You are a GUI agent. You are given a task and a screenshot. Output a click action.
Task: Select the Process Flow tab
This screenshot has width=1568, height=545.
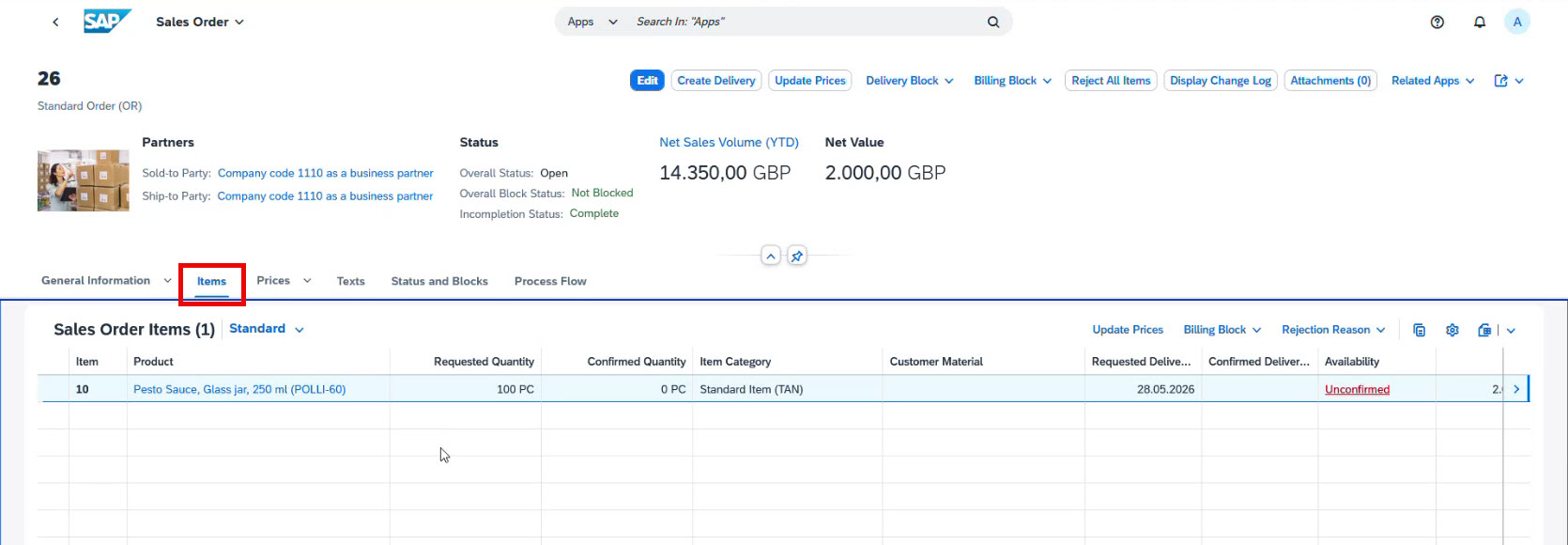tap(550, 281)
